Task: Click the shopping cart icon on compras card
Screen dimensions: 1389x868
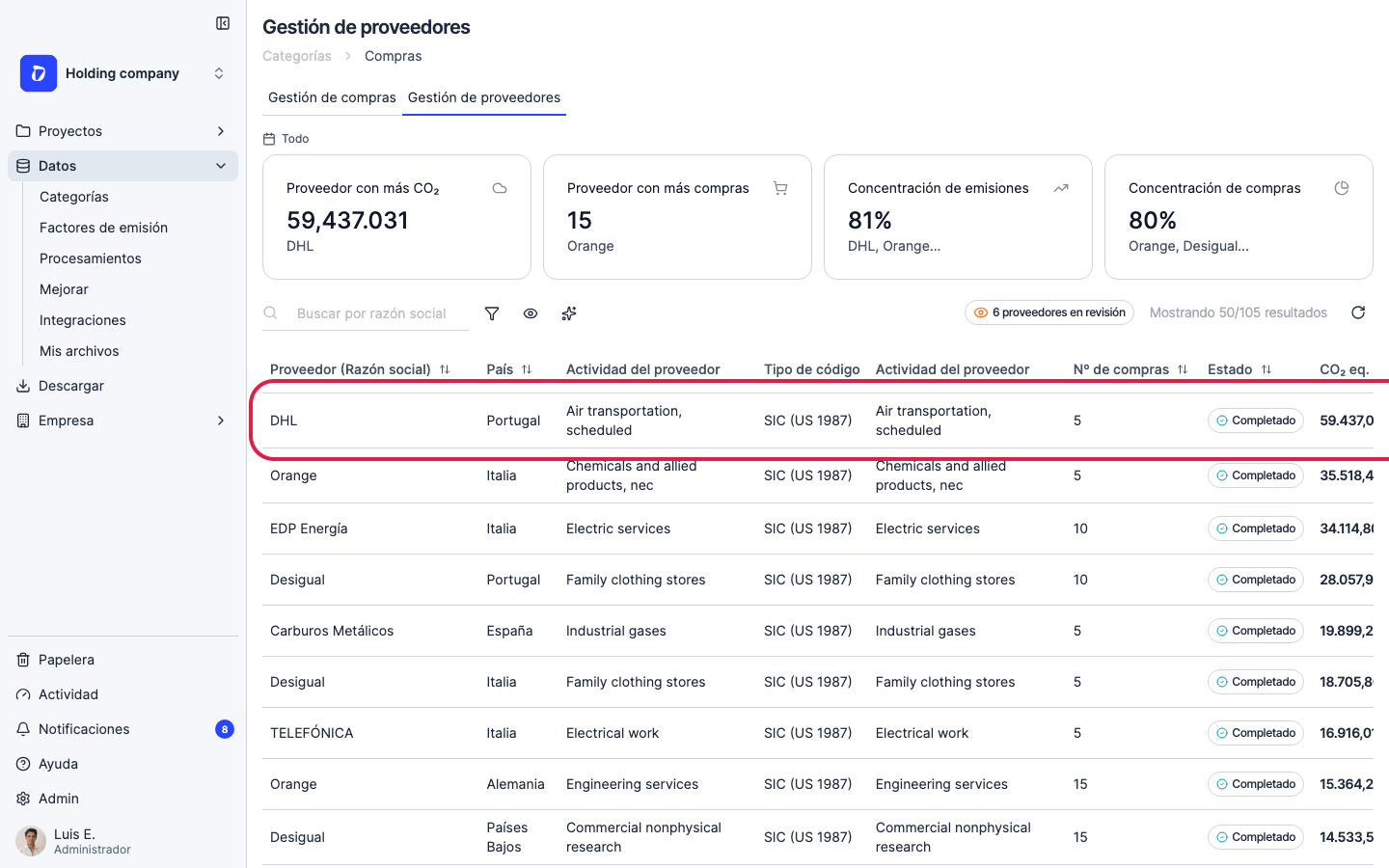Action: (x=780, y=188)
